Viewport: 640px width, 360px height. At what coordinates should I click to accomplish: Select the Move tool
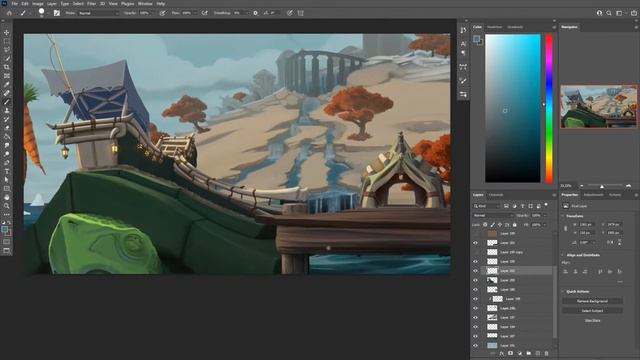point(7,32)
